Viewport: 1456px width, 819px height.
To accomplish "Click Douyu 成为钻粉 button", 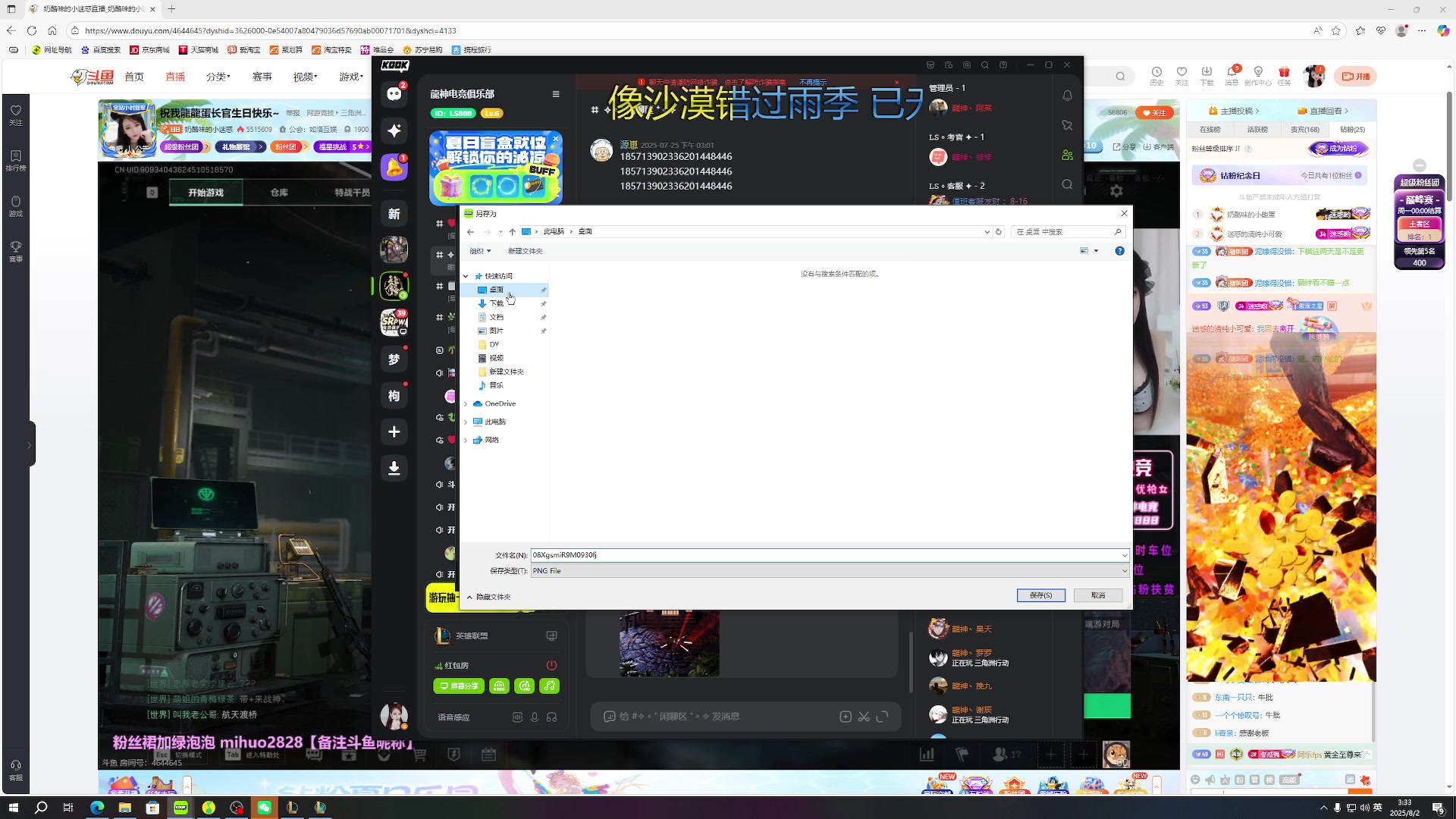I will 1338,149.
